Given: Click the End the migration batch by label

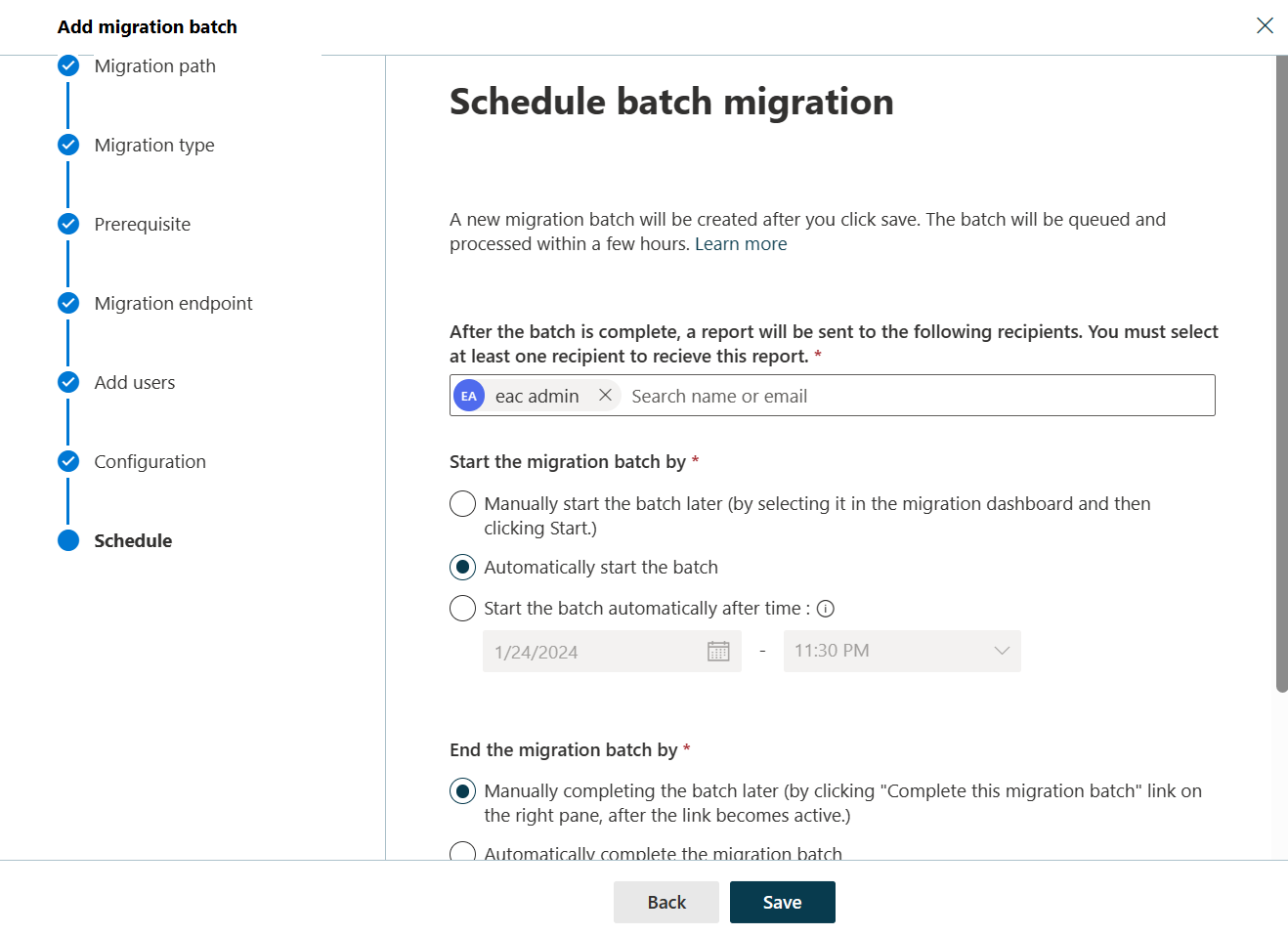Looking at the screenshot, I should (564, 749).
